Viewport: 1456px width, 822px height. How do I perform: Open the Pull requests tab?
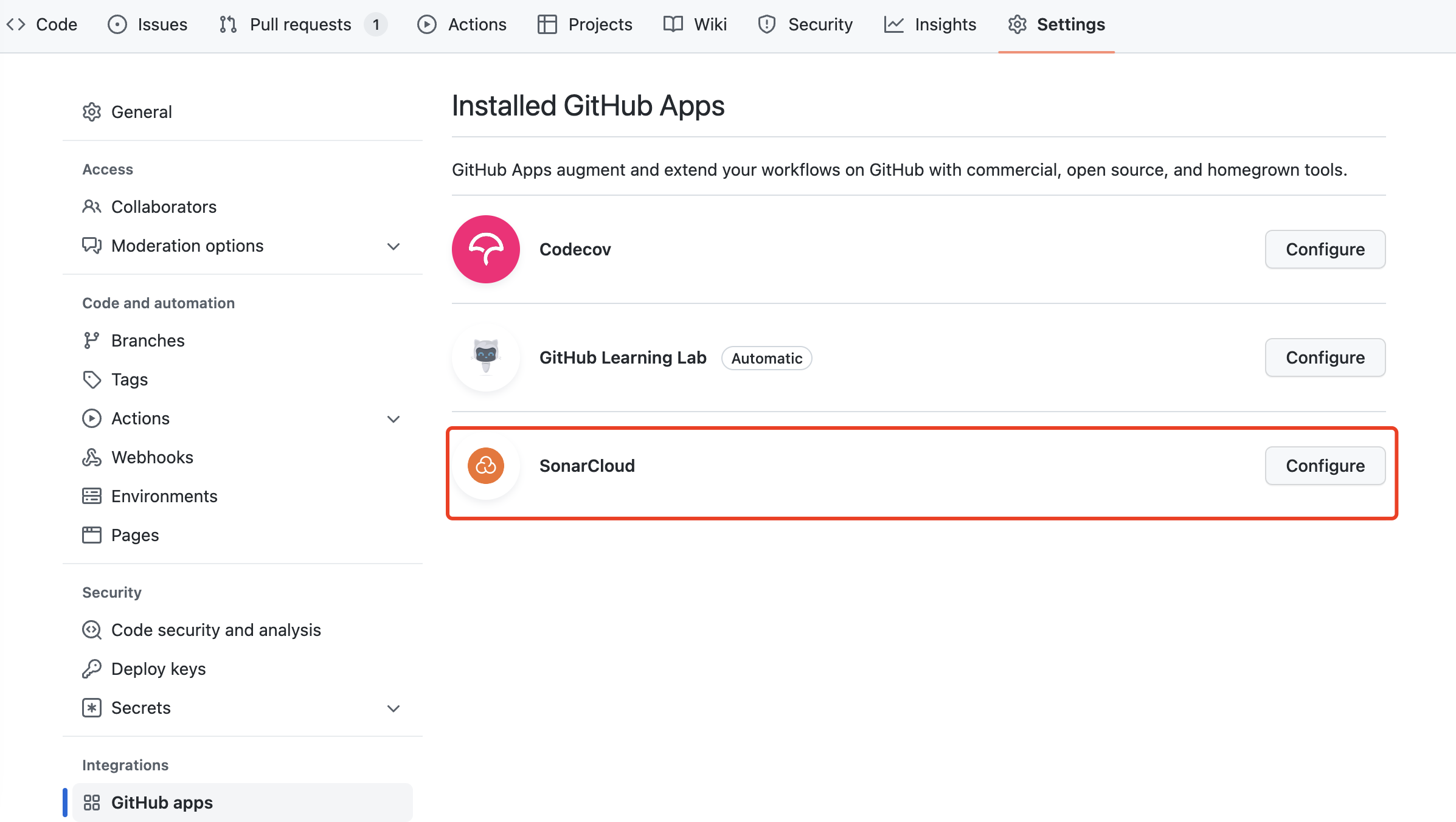300,24
